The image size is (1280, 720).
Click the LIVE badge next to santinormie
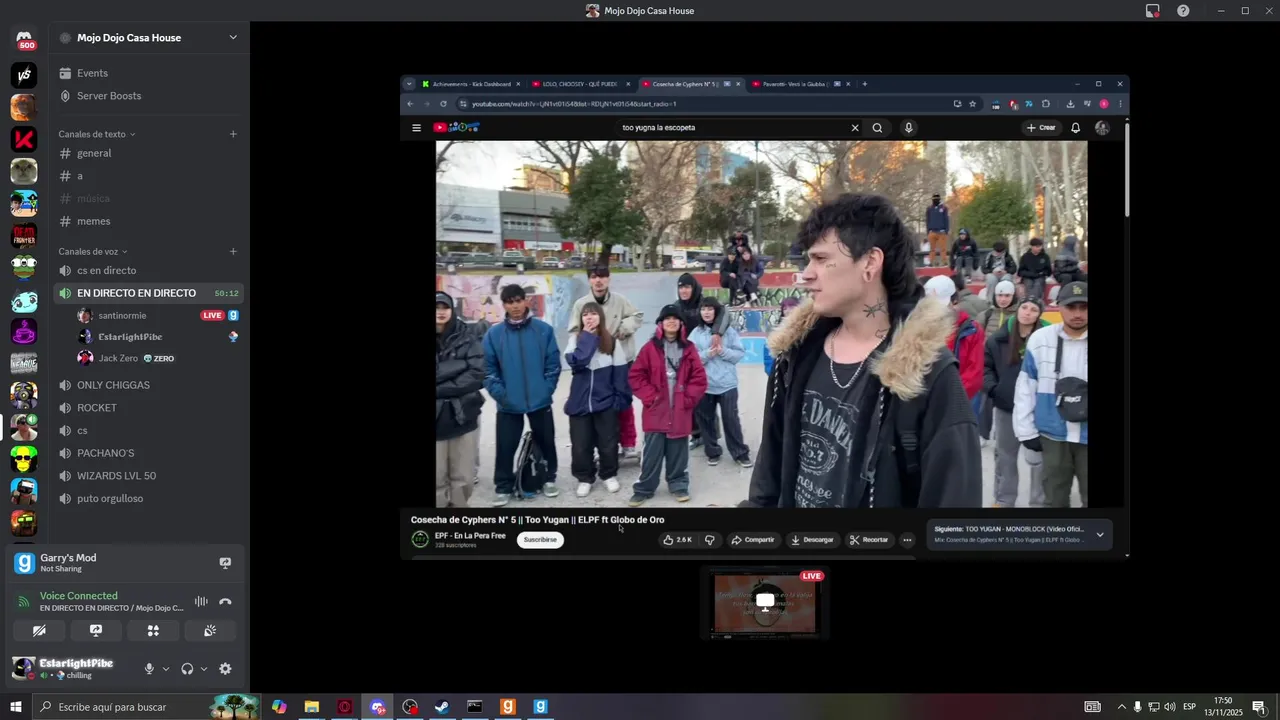(212, 315)
